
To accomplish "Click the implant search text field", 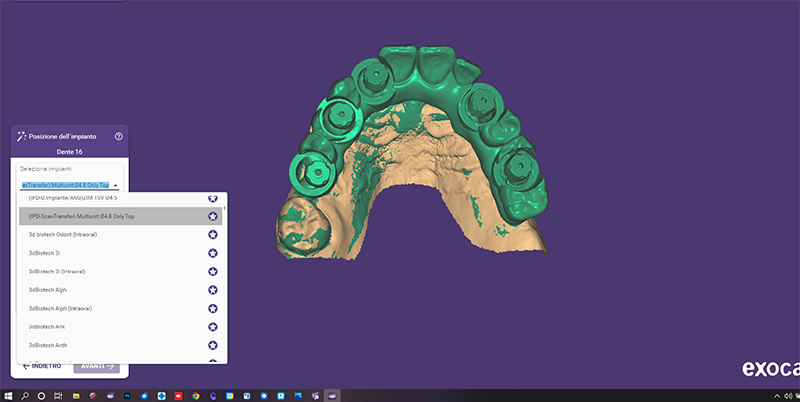I will (x=64, y=185).
